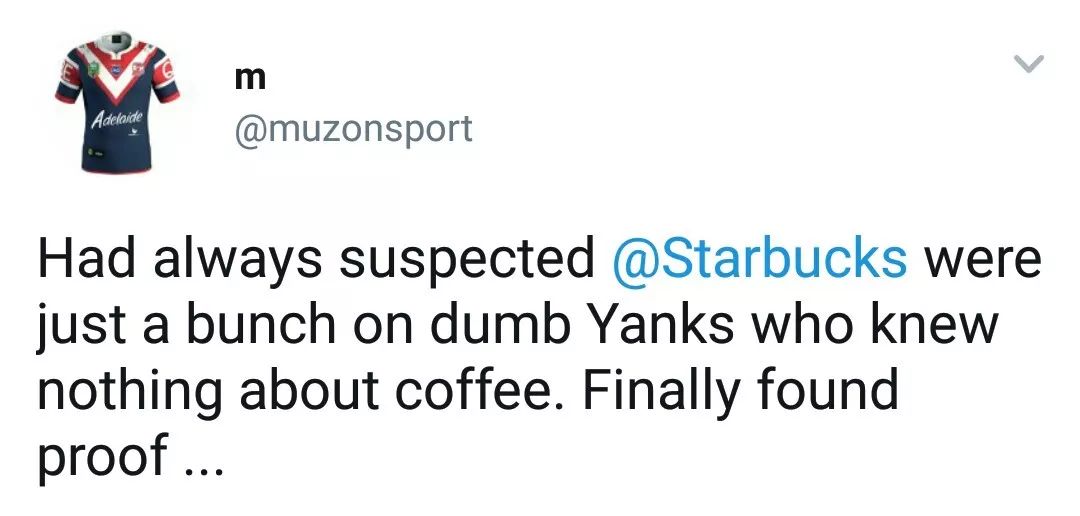Click the @muzonsport handle
Viewport: 1080px width, 516px height.
352,129
